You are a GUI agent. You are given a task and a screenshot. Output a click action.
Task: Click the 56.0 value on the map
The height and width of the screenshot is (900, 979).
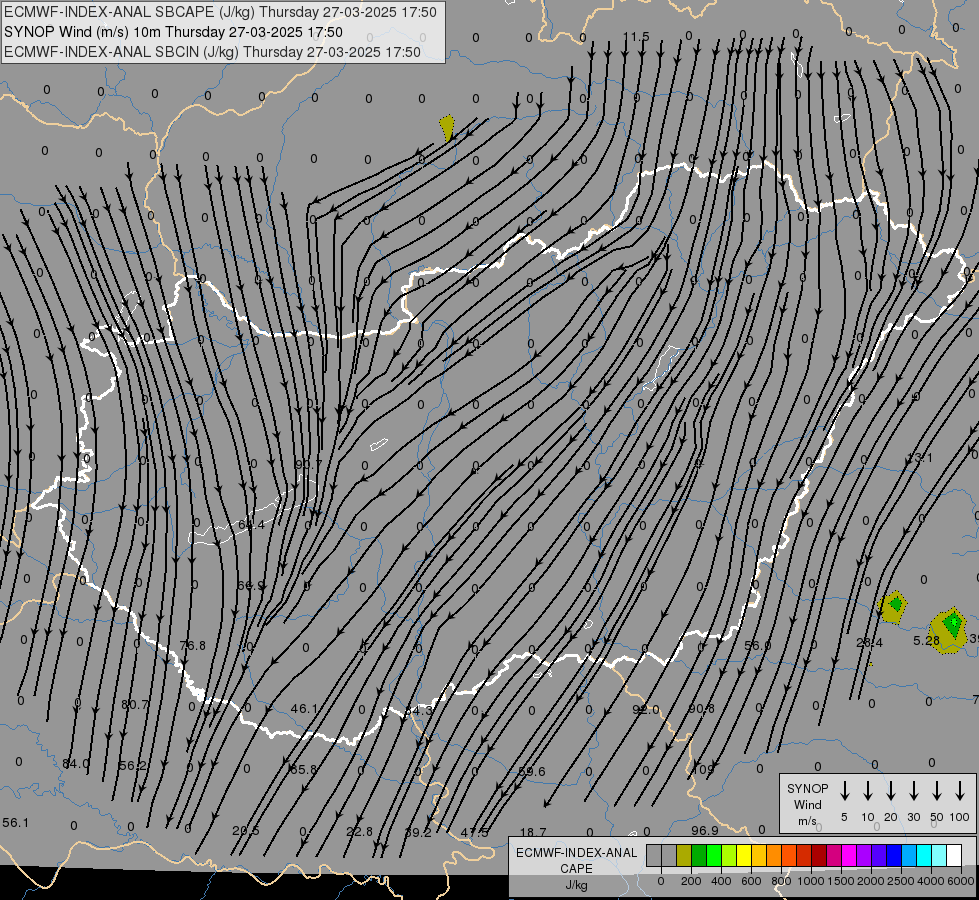coord(758,645)
